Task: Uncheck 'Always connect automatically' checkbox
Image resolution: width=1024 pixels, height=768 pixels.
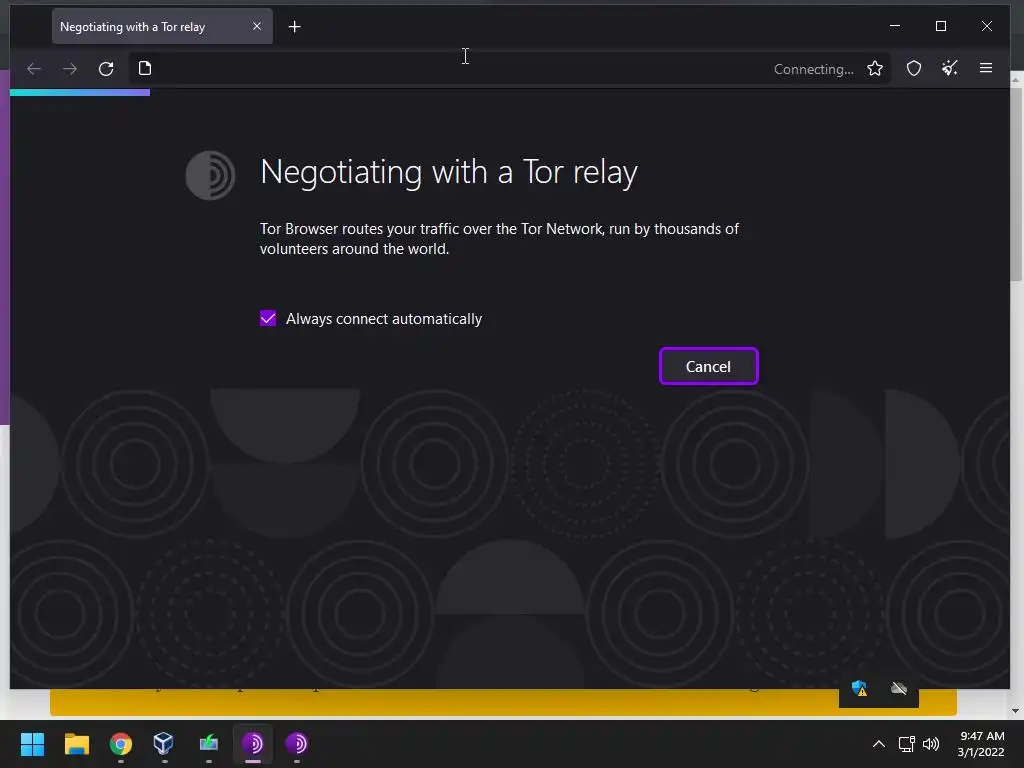Action: click(268, 318)
